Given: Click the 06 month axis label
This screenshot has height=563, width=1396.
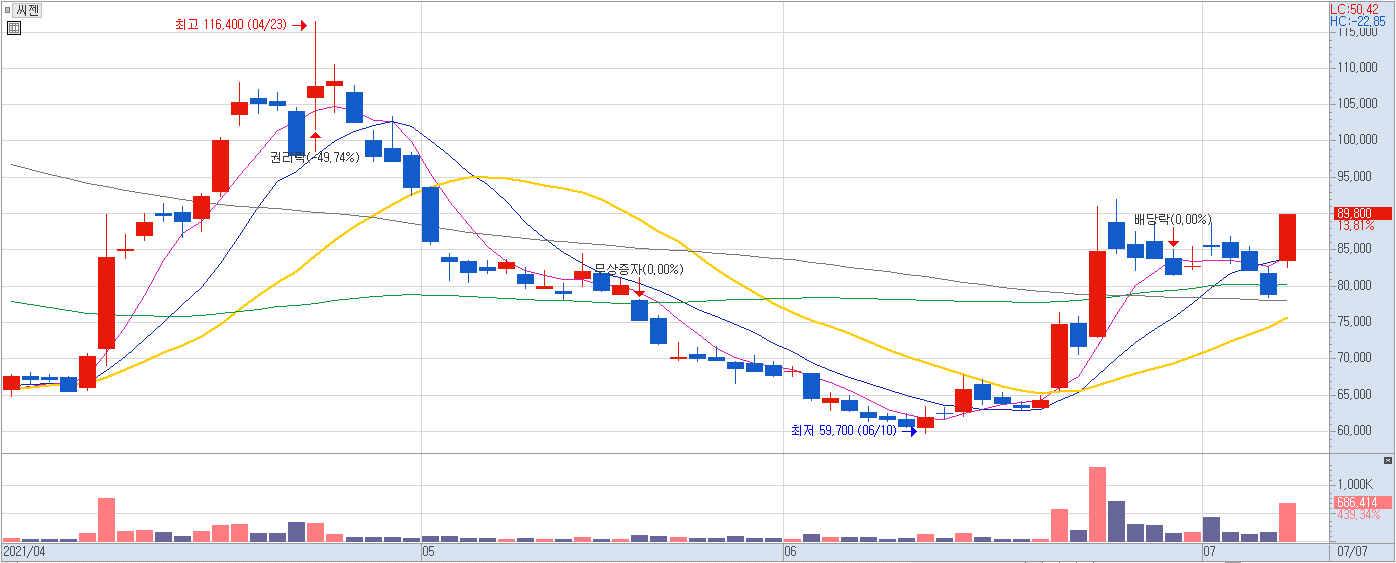Looking at the screenshot, I should 791,552.
